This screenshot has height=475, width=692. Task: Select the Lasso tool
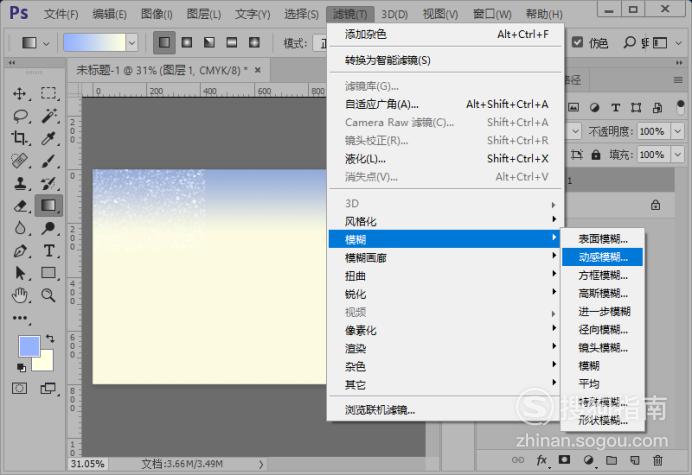coord(20,116)
